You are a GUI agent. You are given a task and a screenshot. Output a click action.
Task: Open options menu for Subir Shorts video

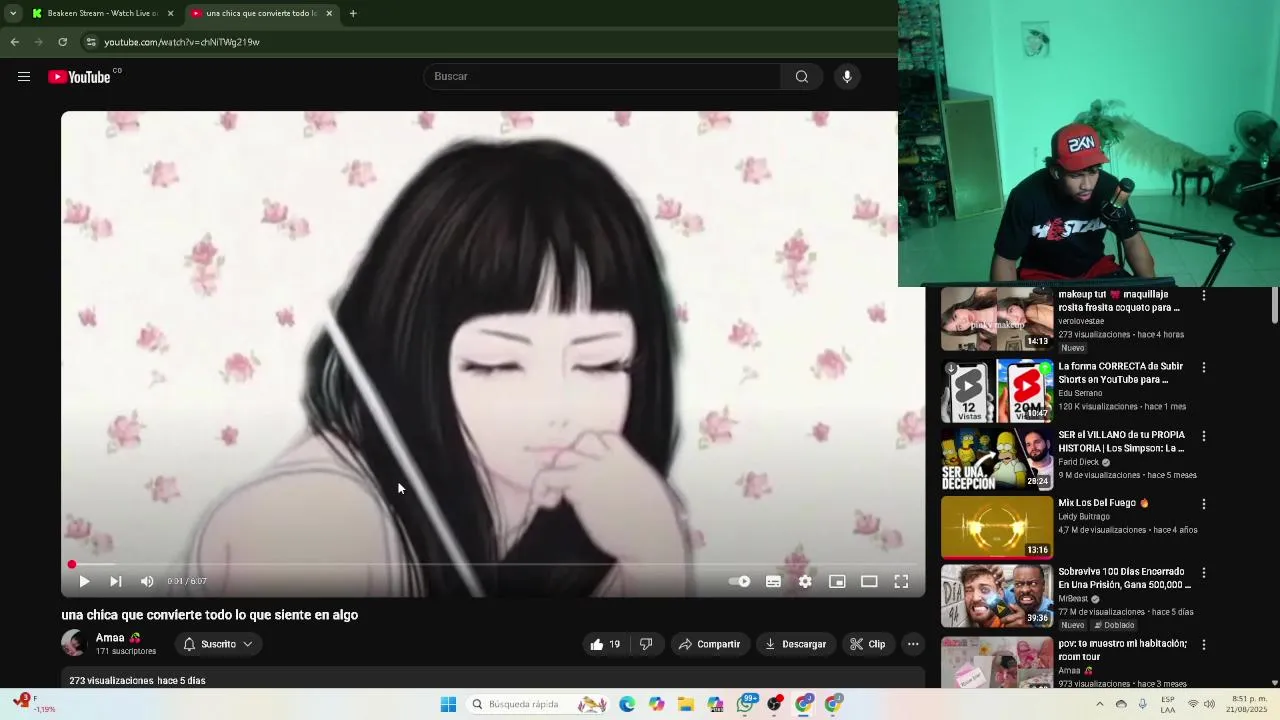1204,368
